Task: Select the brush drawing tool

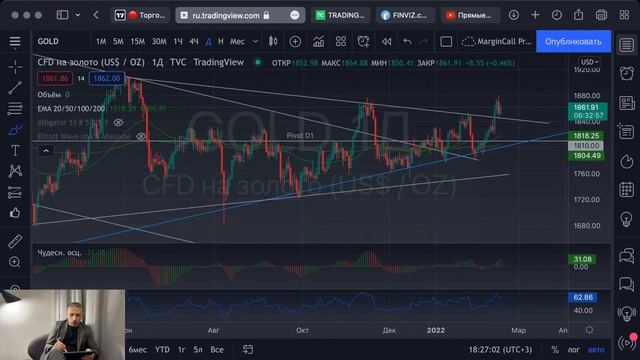Action: pyautogui.click(x=15, y=129)
